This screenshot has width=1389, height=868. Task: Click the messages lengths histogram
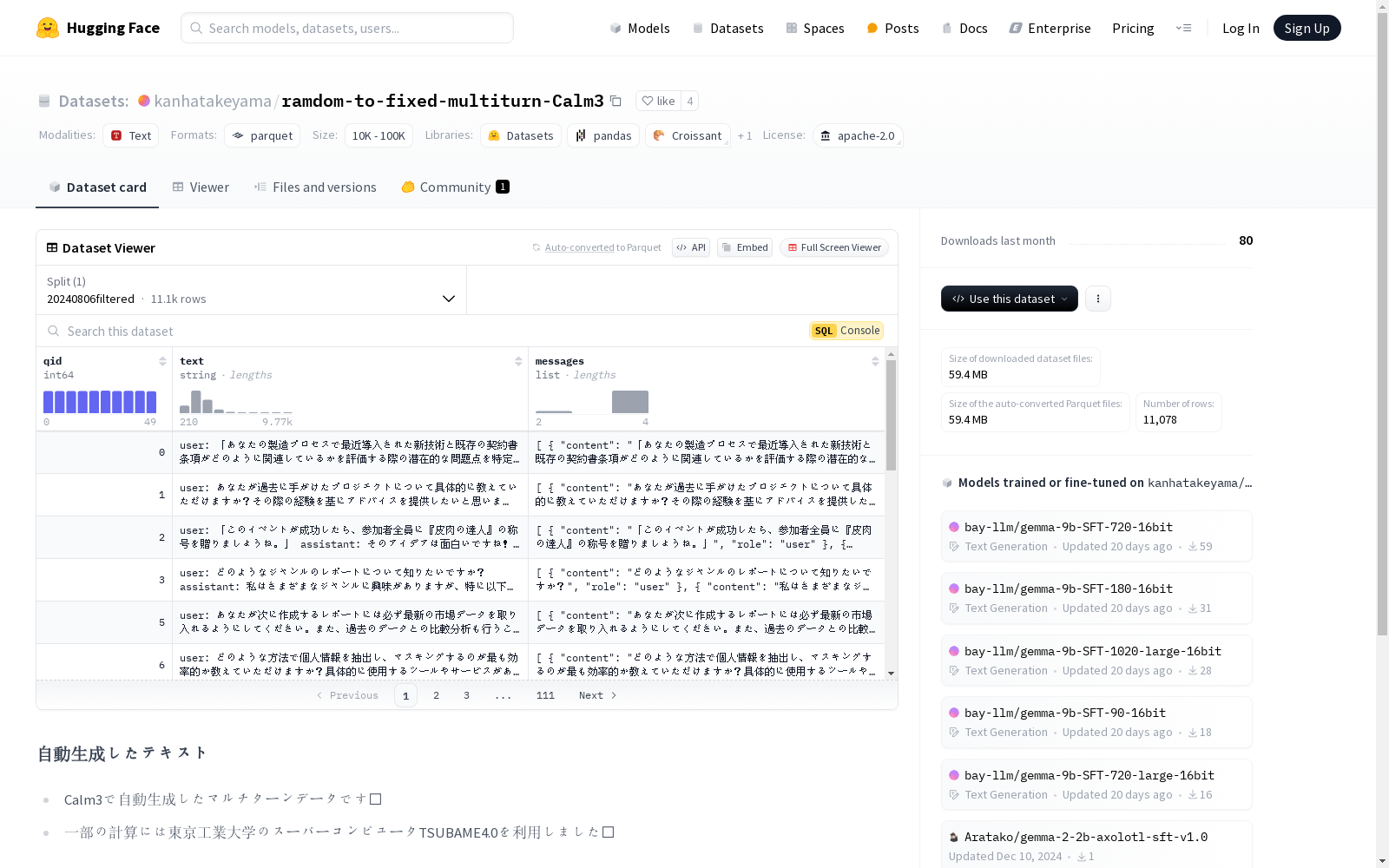(592, 402)
